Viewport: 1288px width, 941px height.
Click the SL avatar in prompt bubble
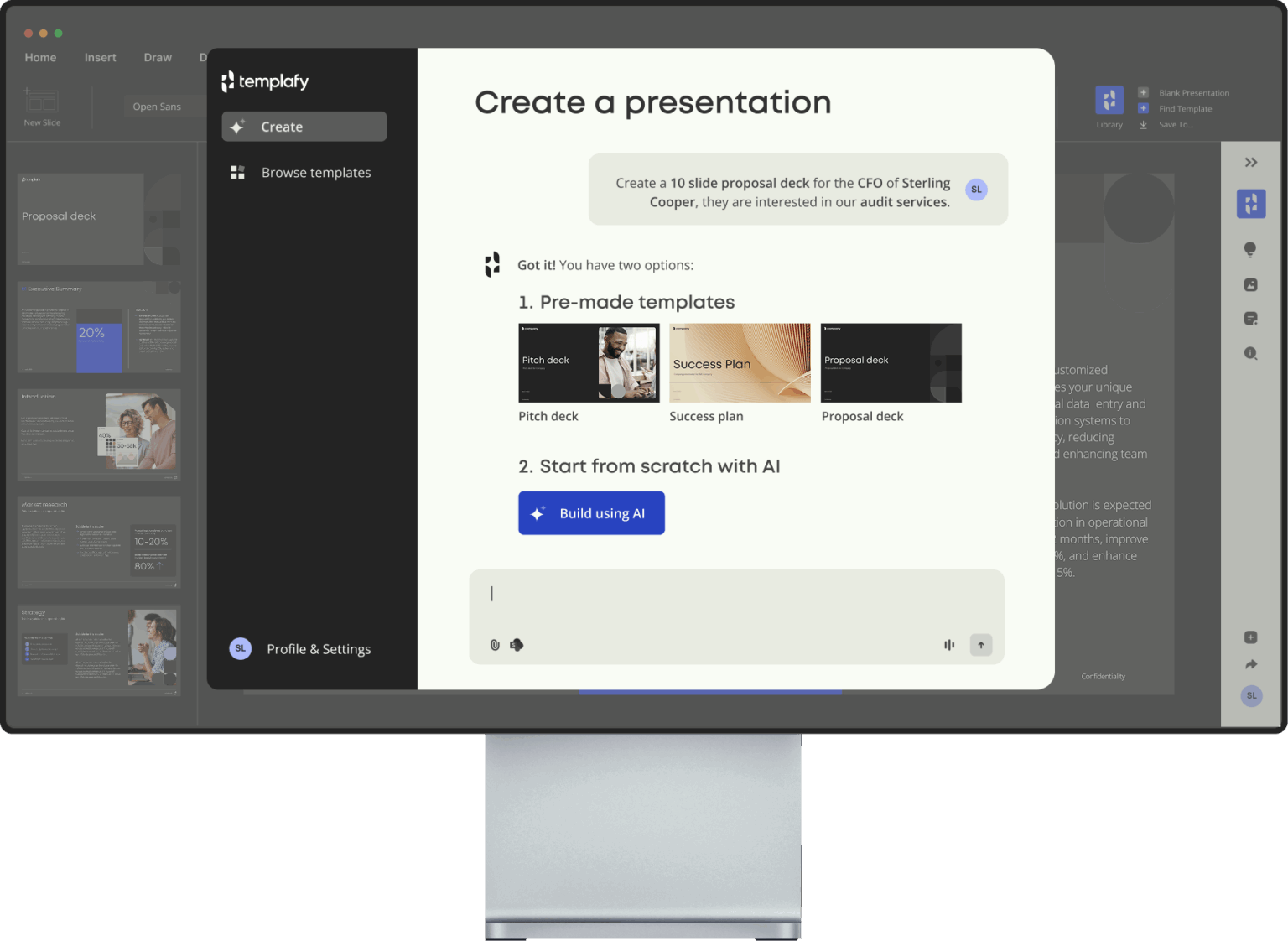[x=976, y=190]
